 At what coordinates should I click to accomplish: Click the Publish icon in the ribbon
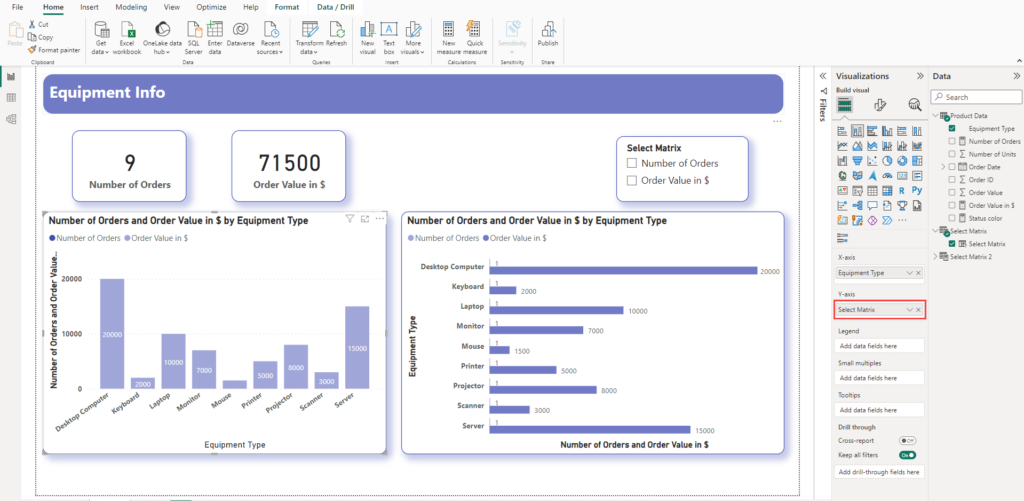pyautogui.click(x=548, y=34)
